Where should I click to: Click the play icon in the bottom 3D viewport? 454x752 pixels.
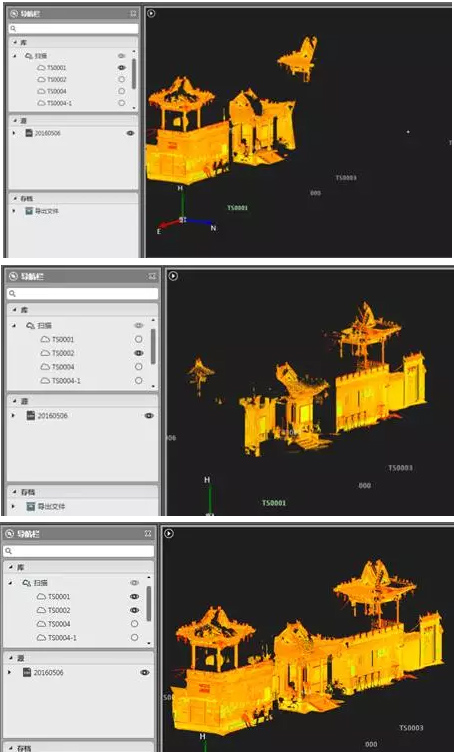(169, 533)
